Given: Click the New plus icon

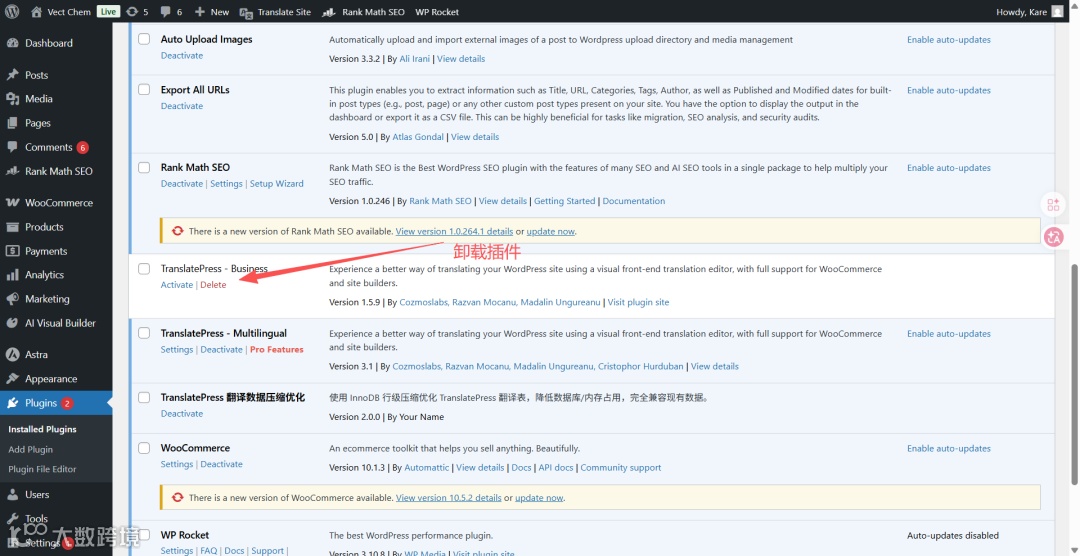Looking at the screenshot, I should [200, 12].
